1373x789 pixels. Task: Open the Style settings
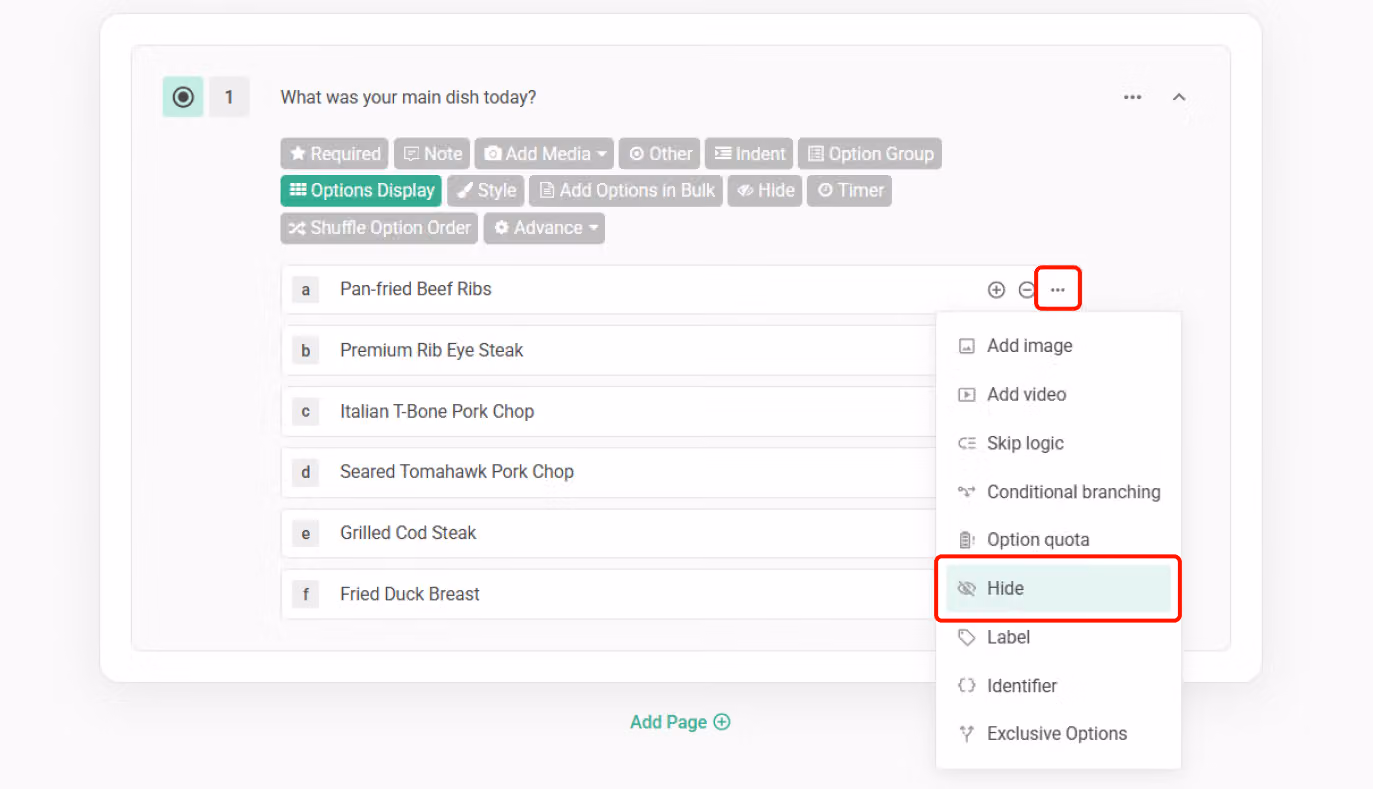point(486,191)
